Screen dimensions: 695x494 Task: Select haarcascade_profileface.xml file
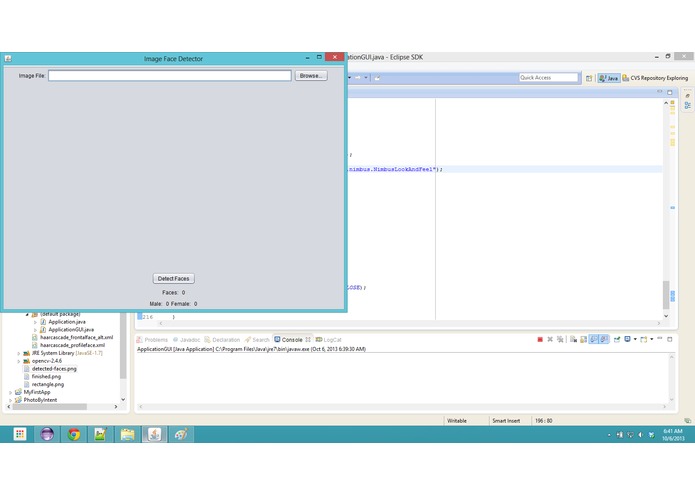(68, 345)
